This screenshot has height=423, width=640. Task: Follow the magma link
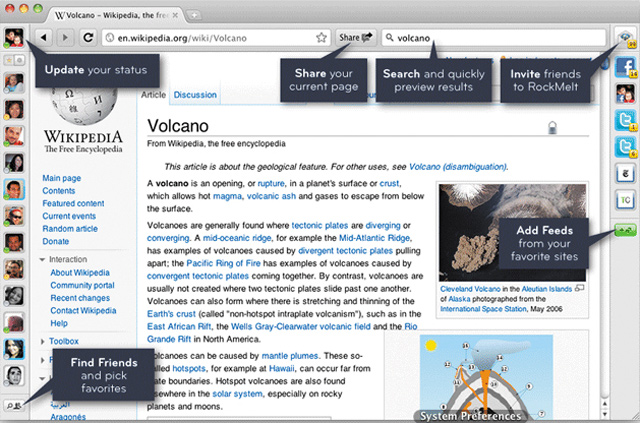[x=227, y=196]
